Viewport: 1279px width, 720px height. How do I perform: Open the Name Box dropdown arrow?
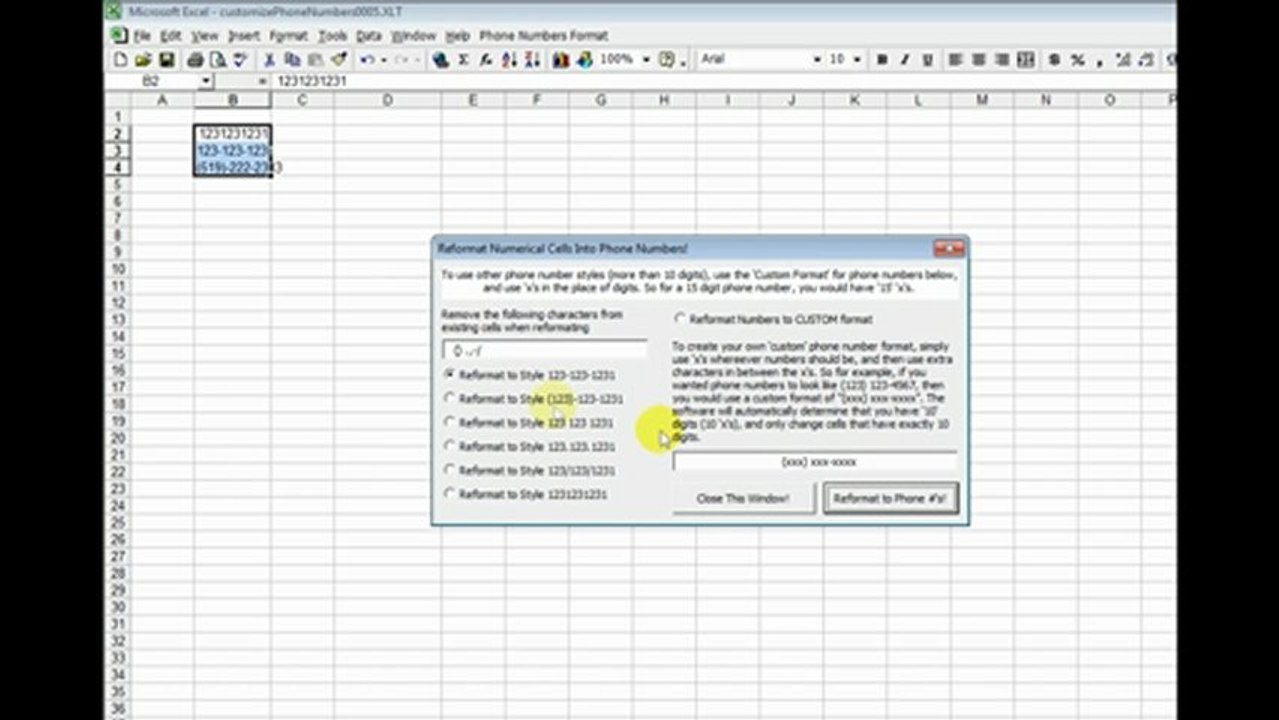click(206, 80)
